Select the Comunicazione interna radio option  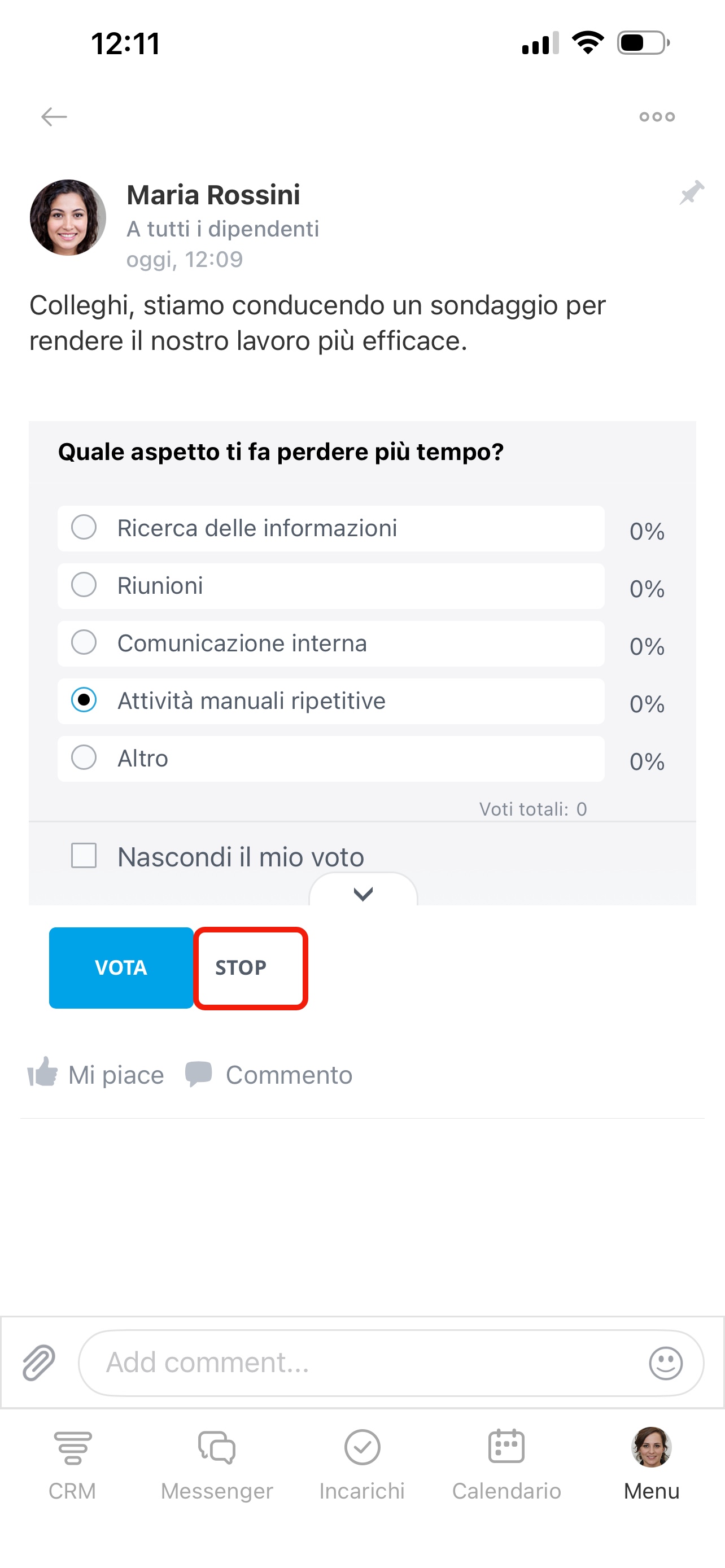(84, 642)
